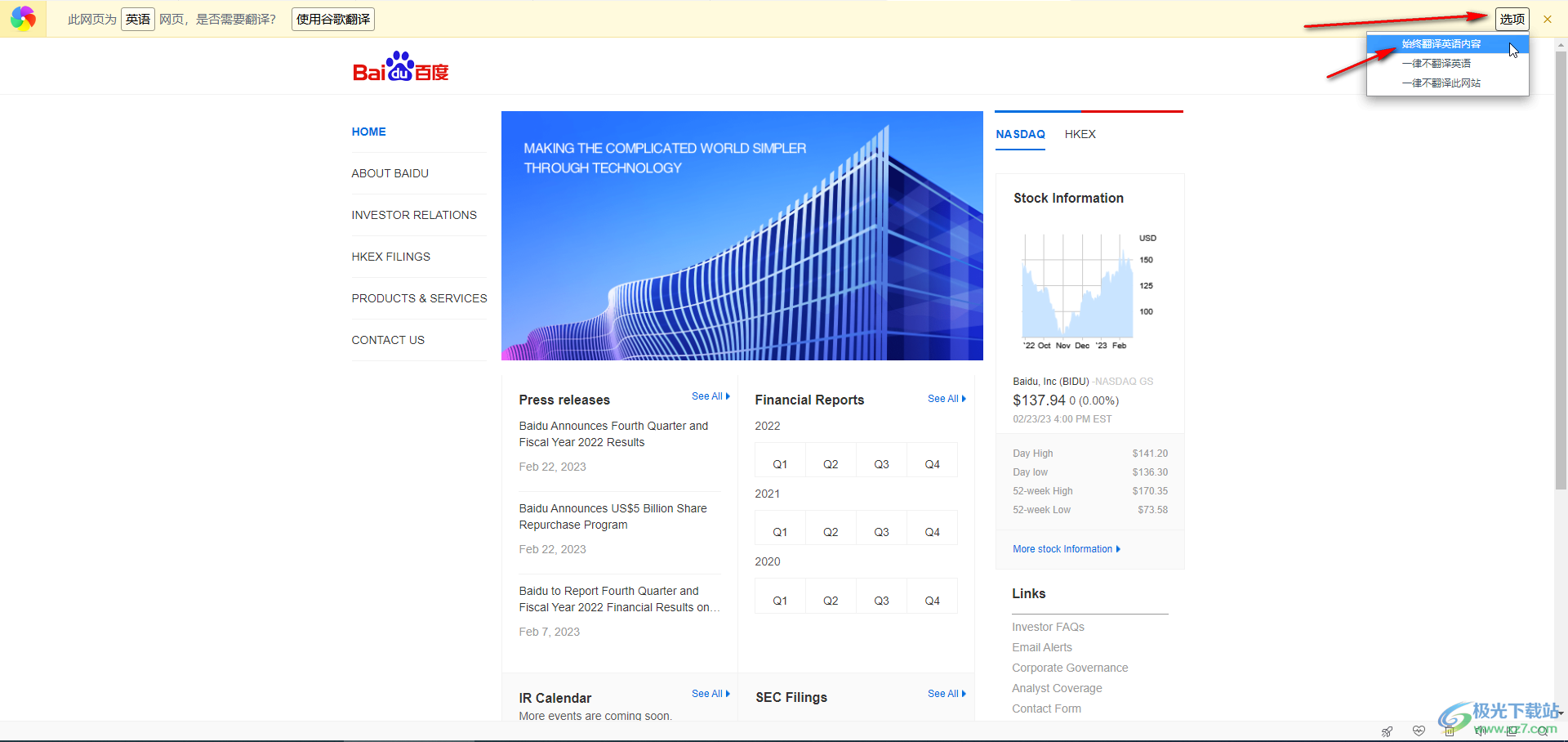The image size is (1568, 742).
Task: Click the heart health-check icon in status bar
Action: tap(1419, 731)
